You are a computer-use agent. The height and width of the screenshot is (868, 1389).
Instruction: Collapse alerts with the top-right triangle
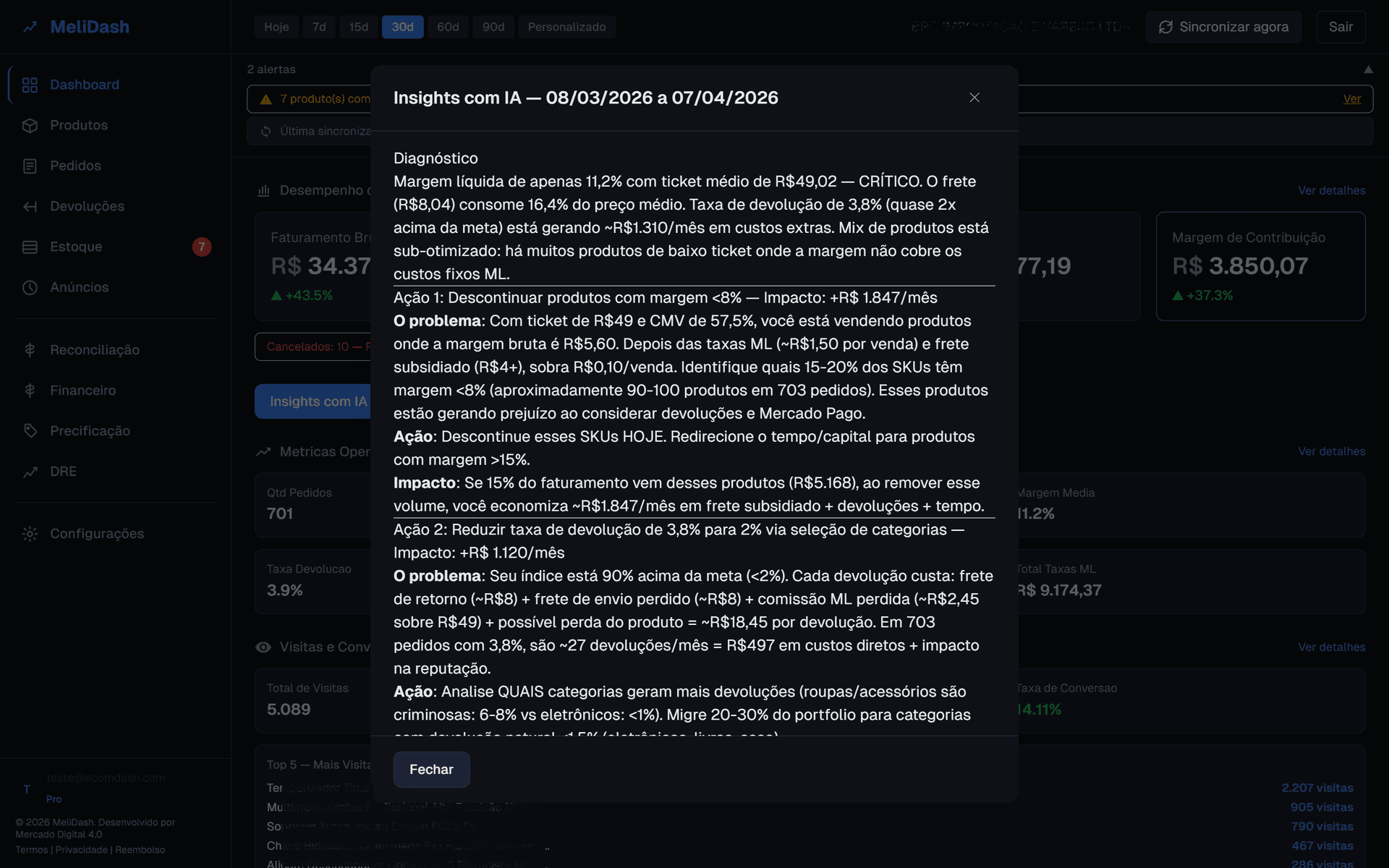pyautogui.click(x=1369, y=69)
